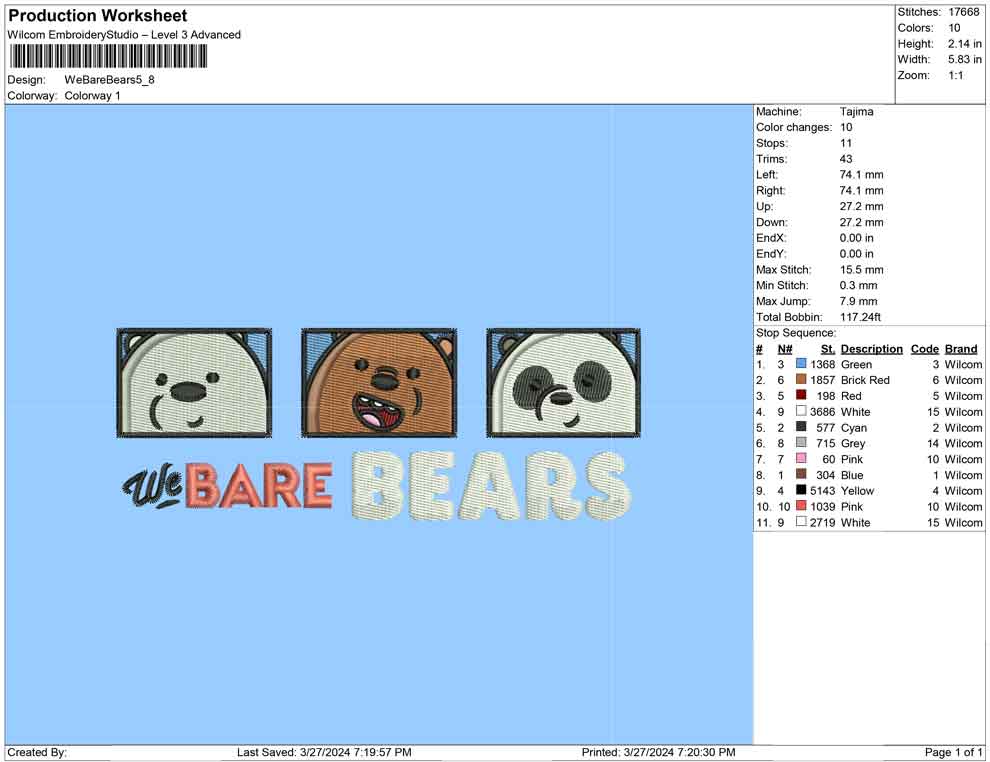Click the Stops value '11'
The width and height of the screenshot is (990, 762).
[846, 143]
